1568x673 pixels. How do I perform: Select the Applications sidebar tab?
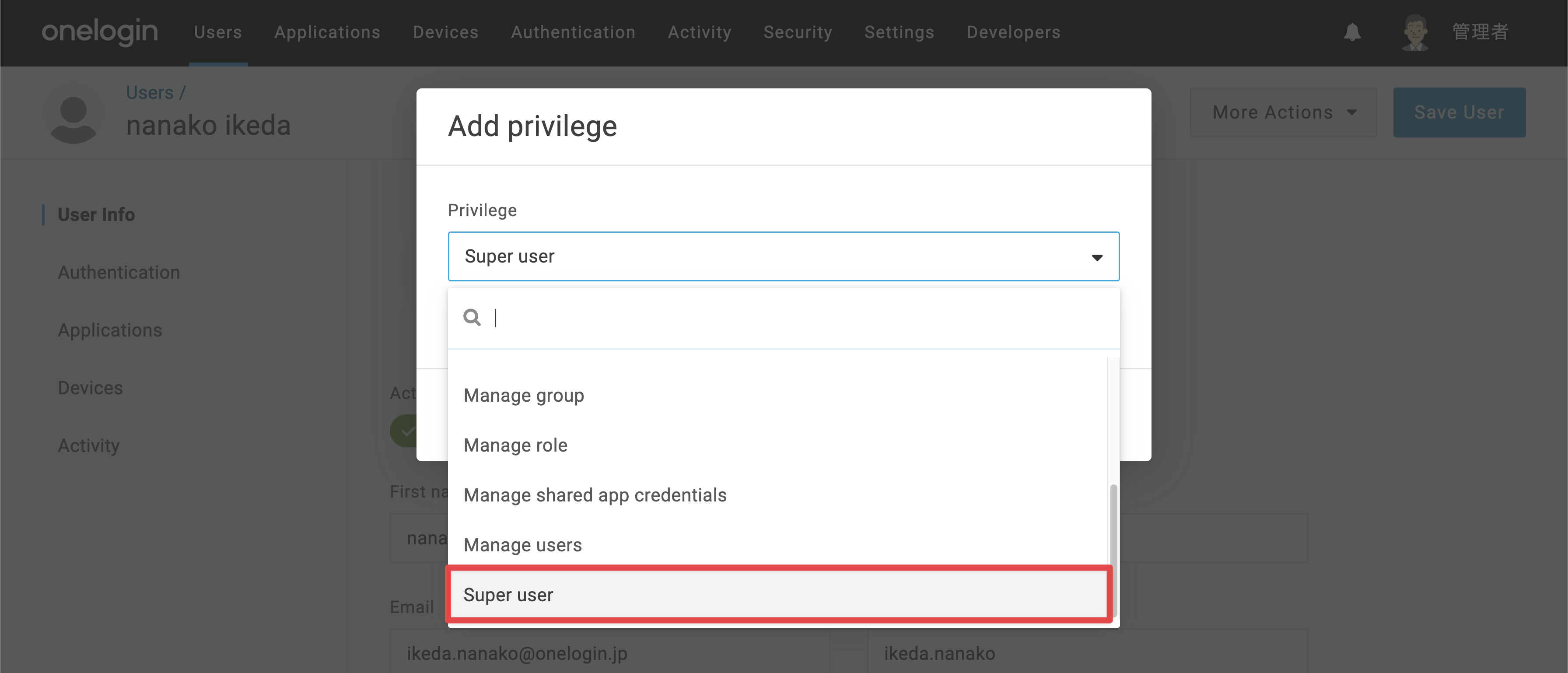click(x=110, y=330)
